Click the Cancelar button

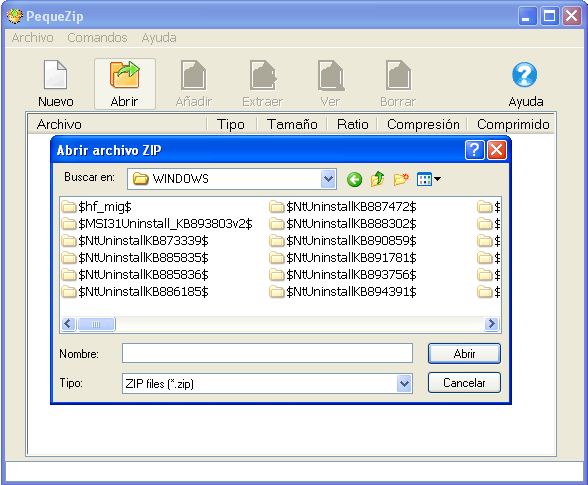click(464, 383)
